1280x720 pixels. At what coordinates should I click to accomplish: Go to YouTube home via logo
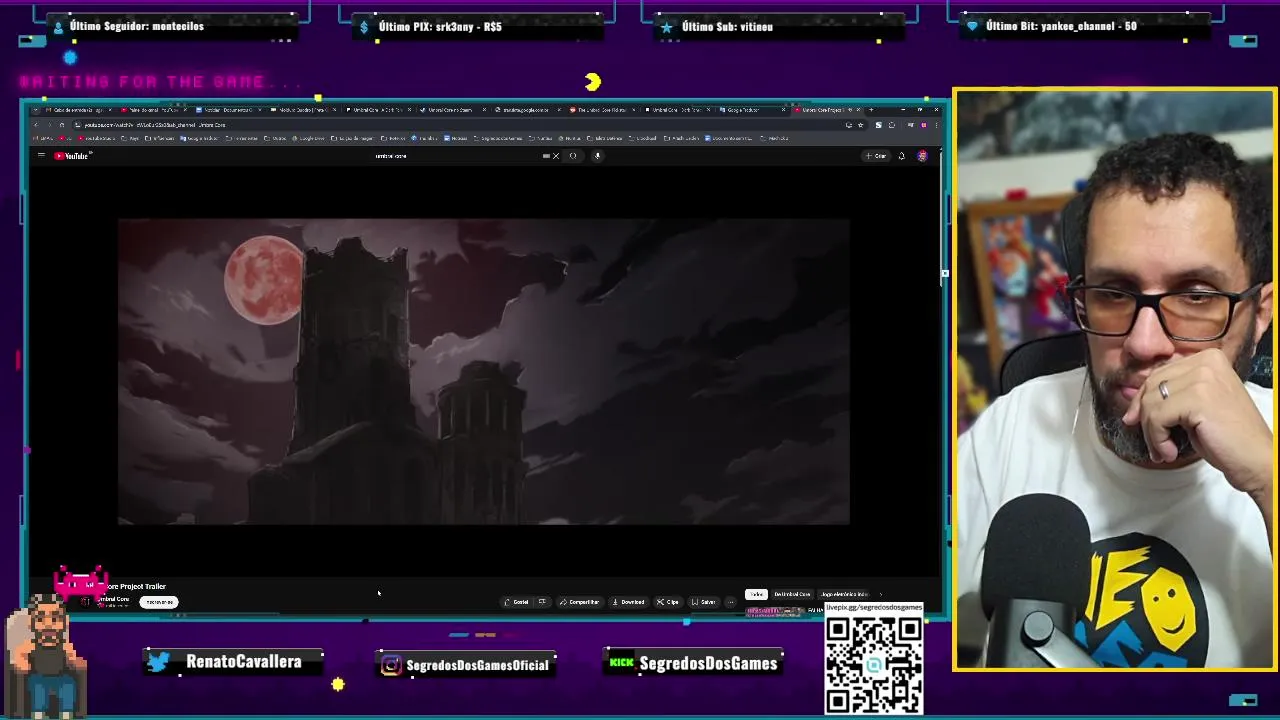click(x=72, y=156)
